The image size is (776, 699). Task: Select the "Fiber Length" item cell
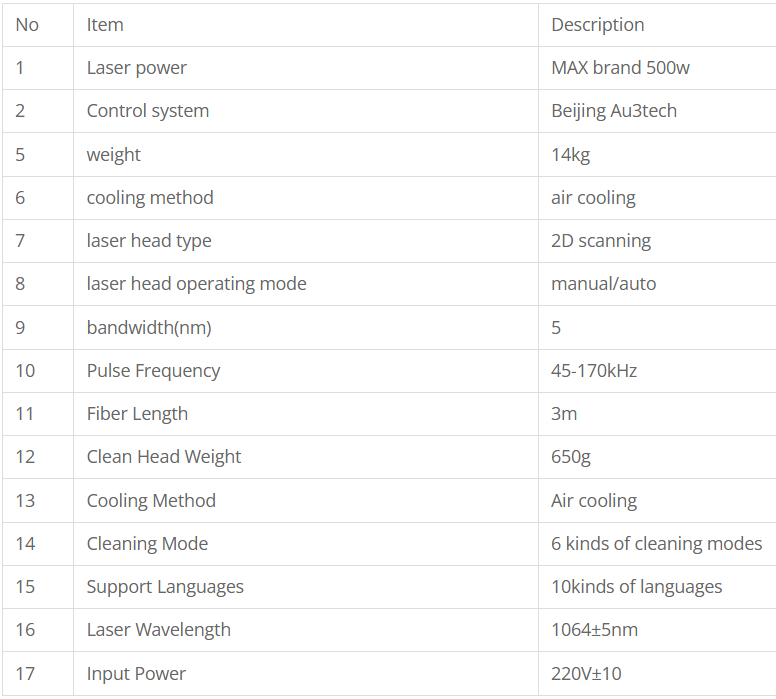coord(137,414)
